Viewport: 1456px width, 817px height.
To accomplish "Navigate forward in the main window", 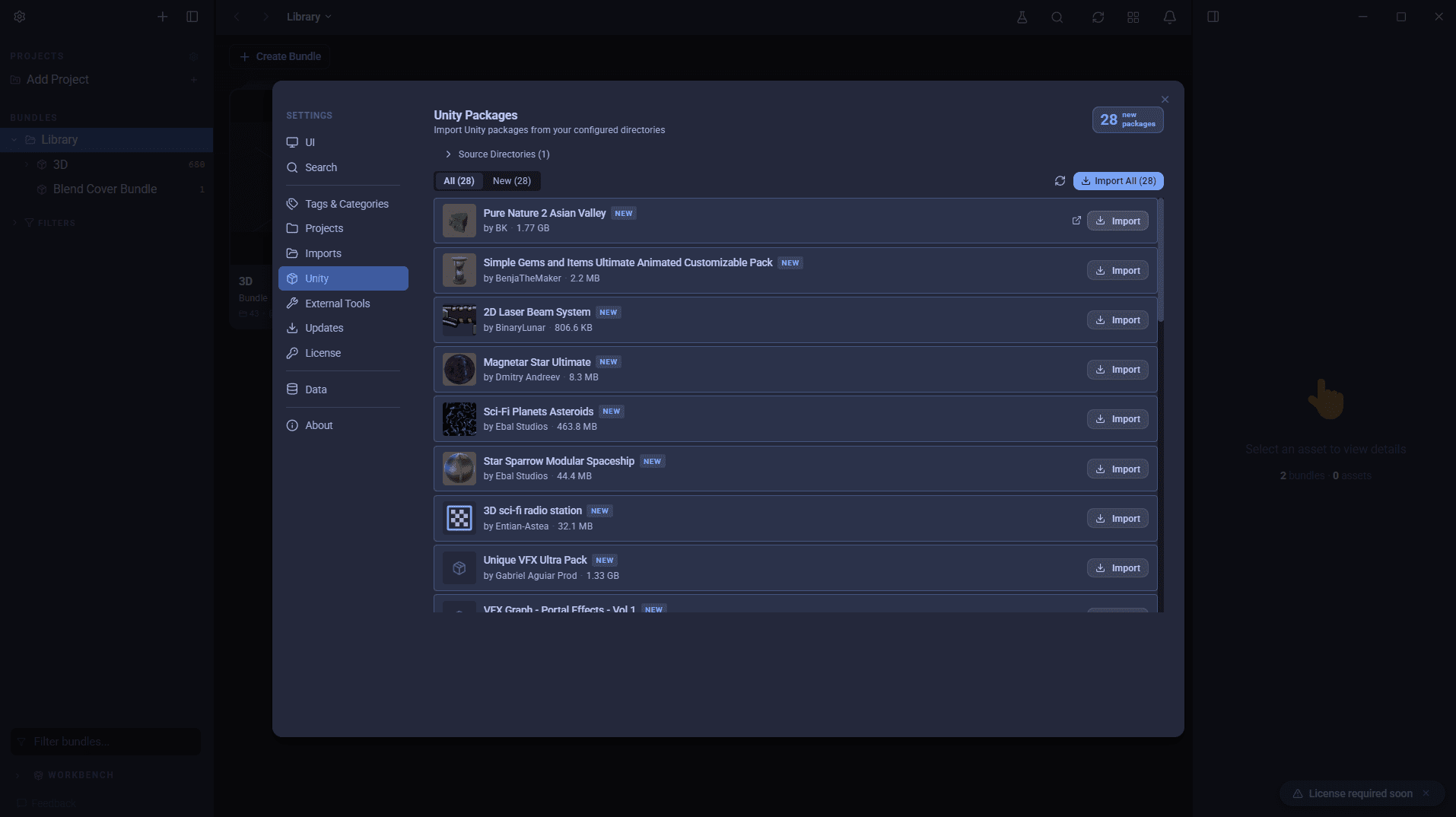I will pos(265,17).
